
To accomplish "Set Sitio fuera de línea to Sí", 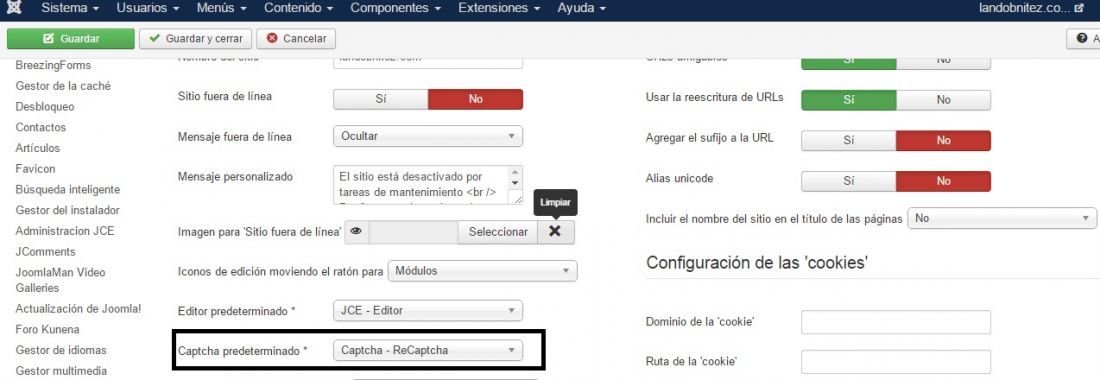I will (381, 100).
